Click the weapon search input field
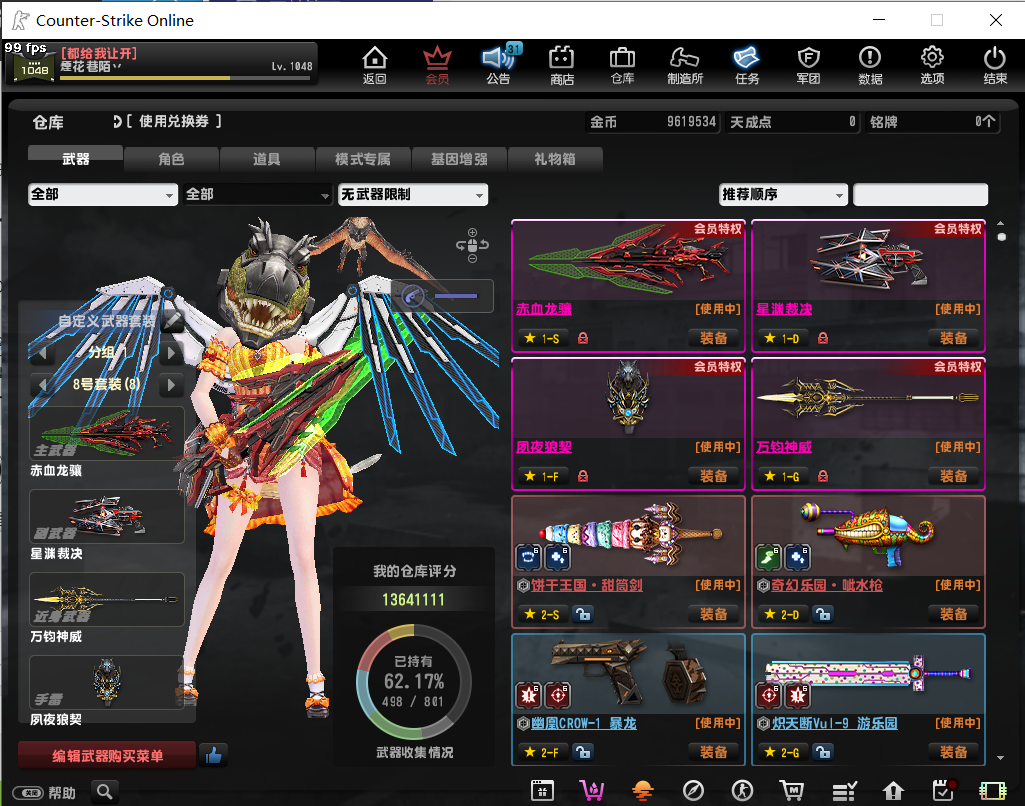1025x806 pixels. click(x=920, y=195)
